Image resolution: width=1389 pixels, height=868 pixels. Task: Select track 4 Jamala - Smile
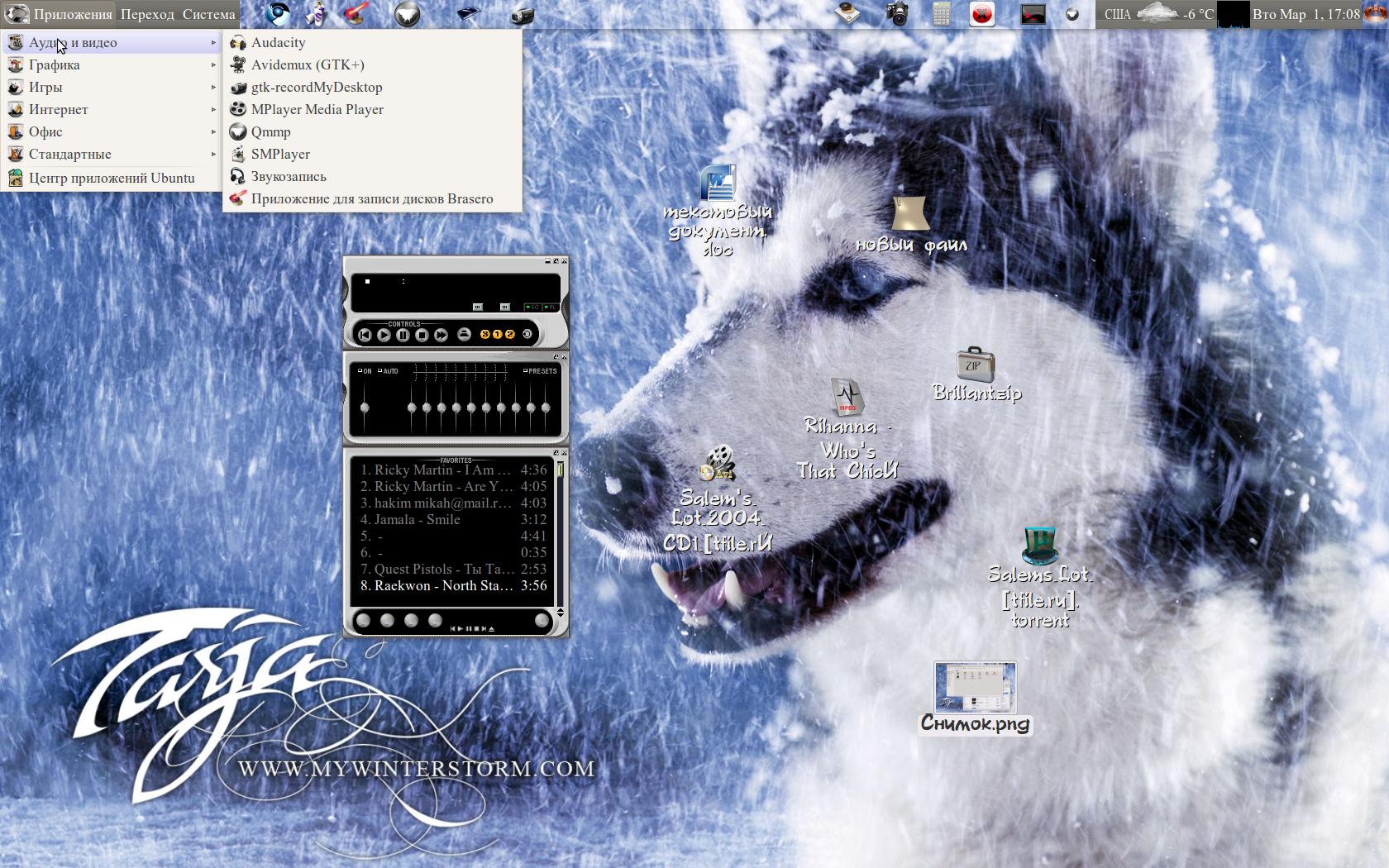pos(453,519)
